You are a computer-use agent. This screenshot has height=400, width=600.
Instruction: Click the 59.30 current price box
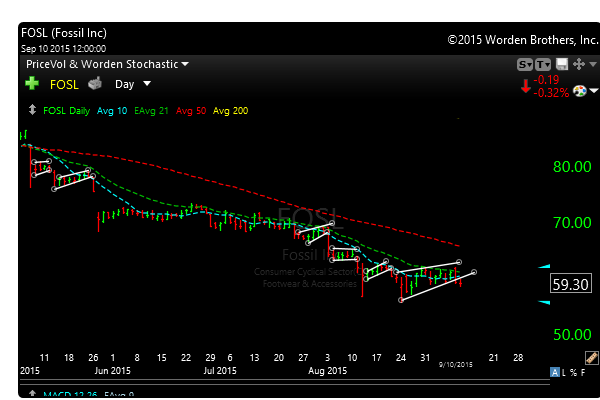point(571,284)
